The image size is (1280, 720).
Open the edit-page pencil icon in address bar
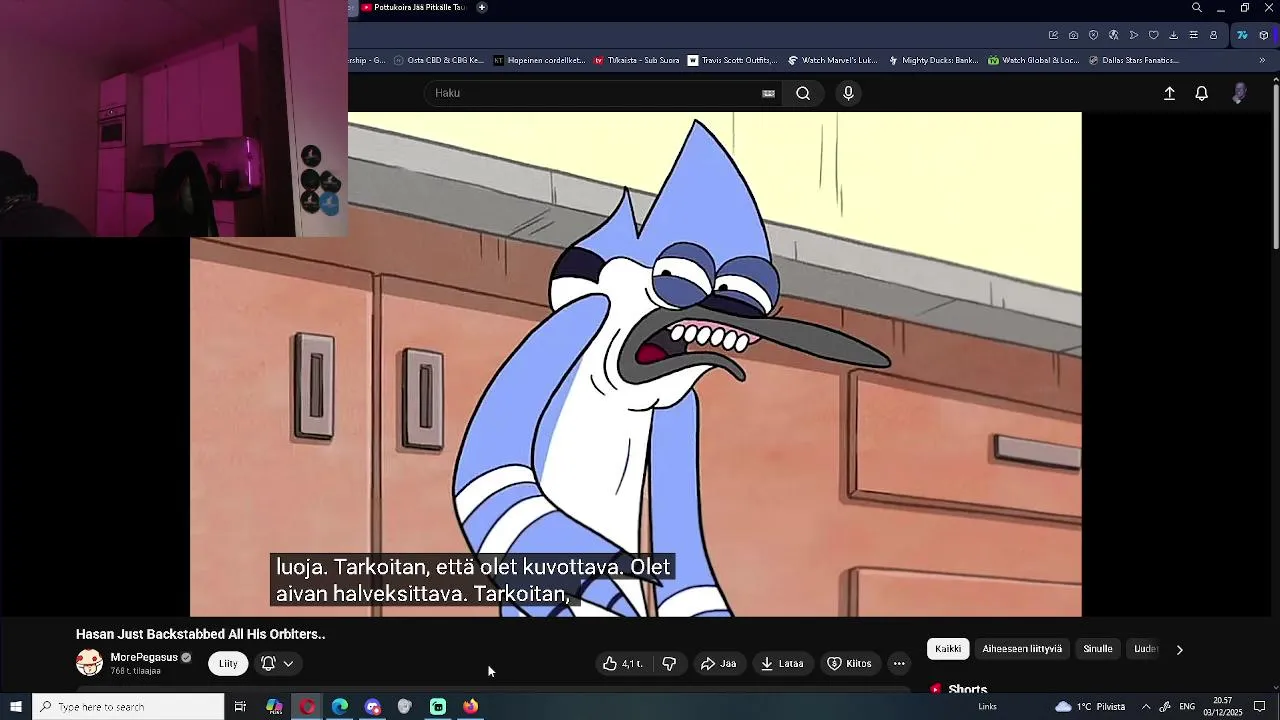[x=1053, y=35]
